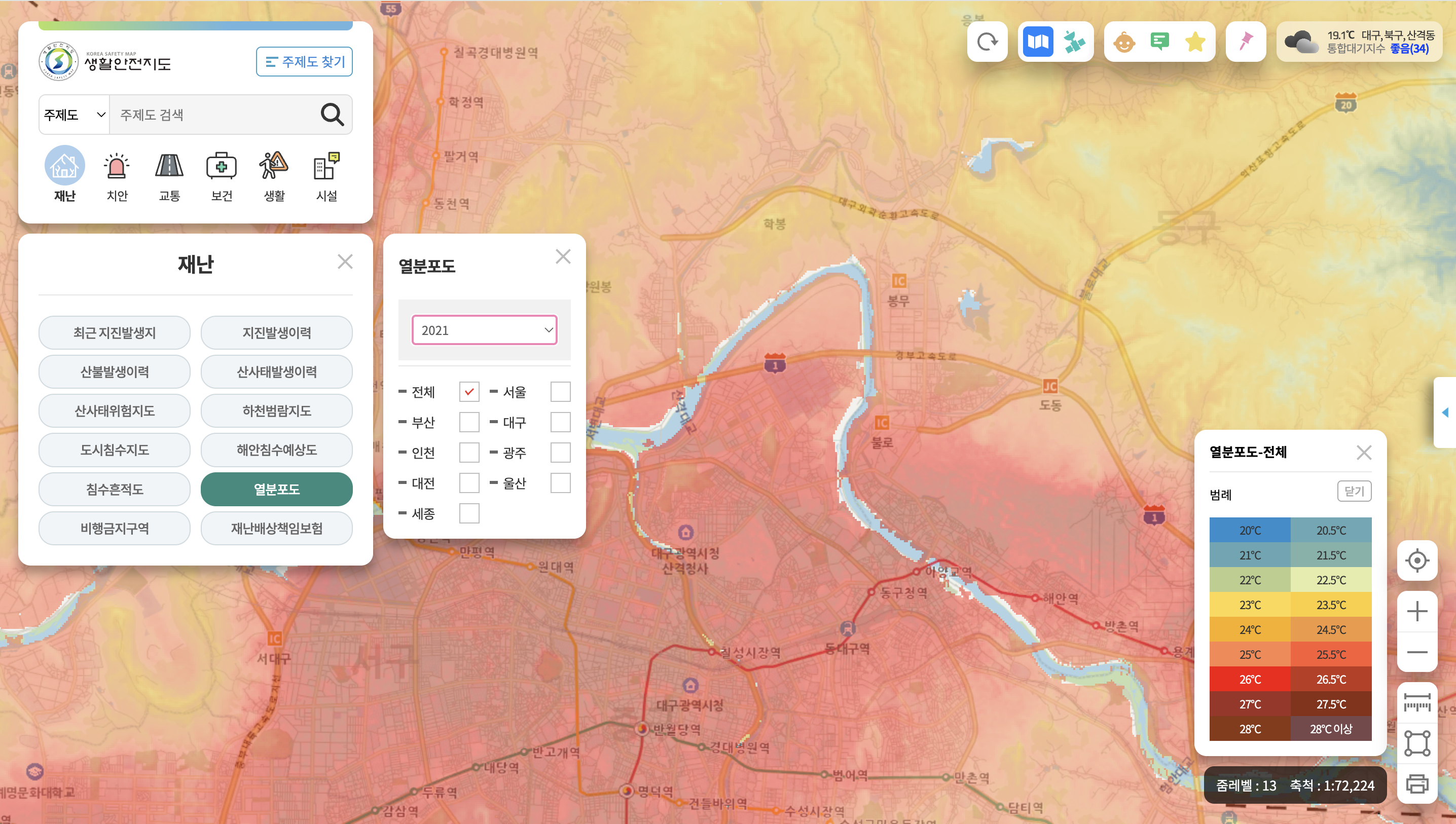The width and height of the screenshot is (1456, 824).
Task: Click the cloud weather icon
Action: (x=1300, y=42)
